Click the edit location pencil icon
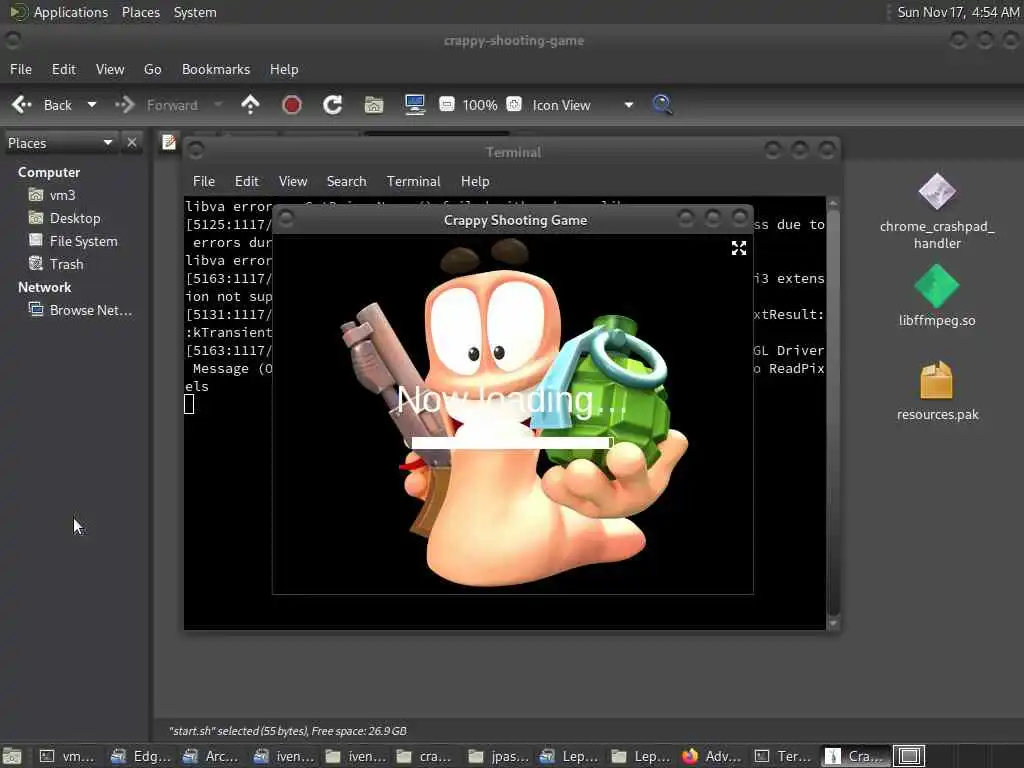This screenshot has width=1024, height=768. click(168, 142)
